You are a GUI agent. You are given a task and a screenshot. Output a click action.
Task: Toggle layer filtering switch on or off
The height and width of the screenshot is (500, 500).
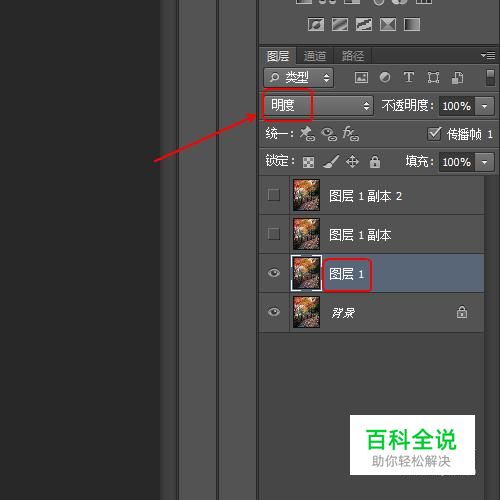[490, 77]
